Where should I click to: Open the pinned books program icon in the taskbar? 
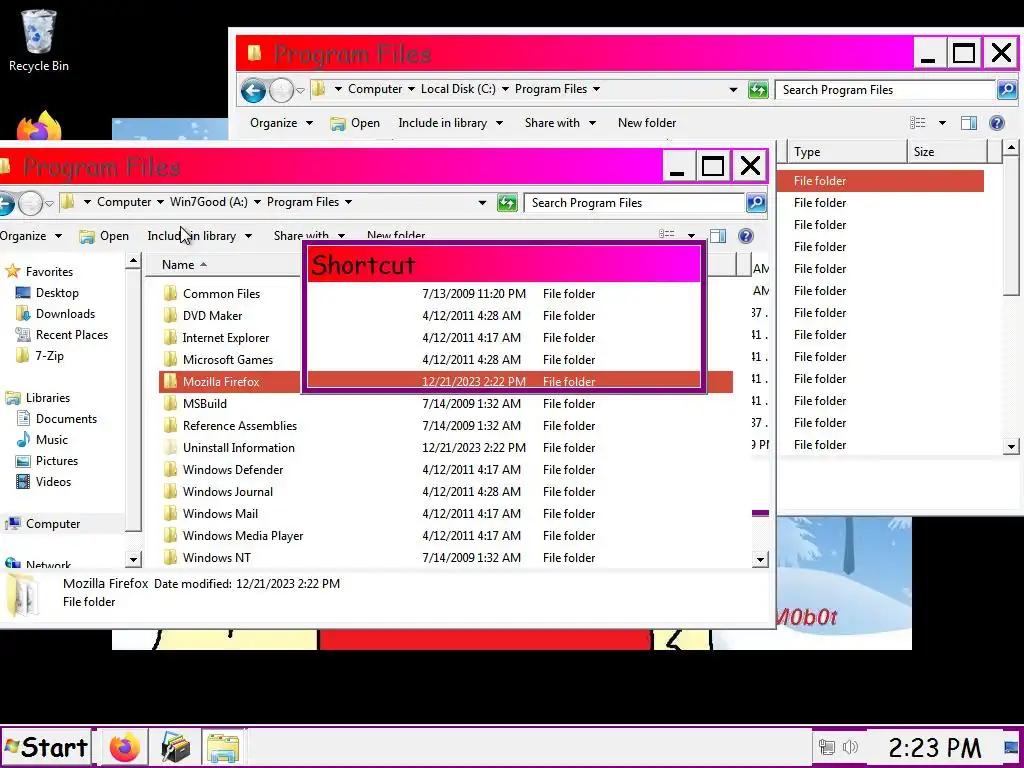(175, 747)
